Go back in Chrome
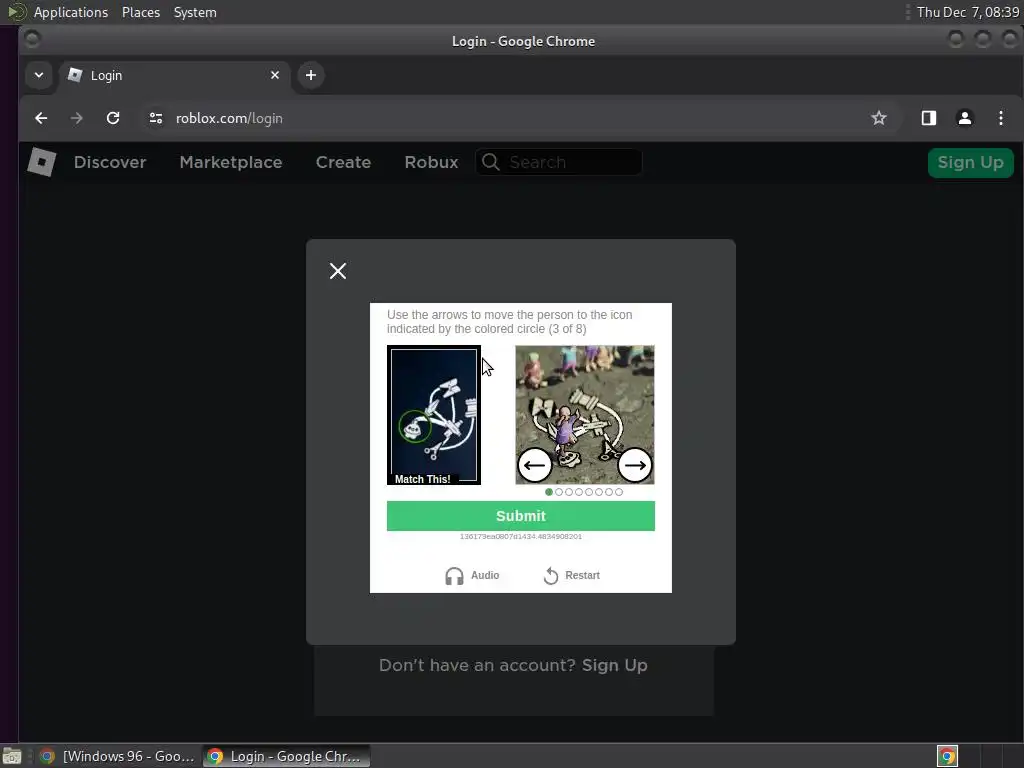1024x768 pixels. (x=41, y=118)
